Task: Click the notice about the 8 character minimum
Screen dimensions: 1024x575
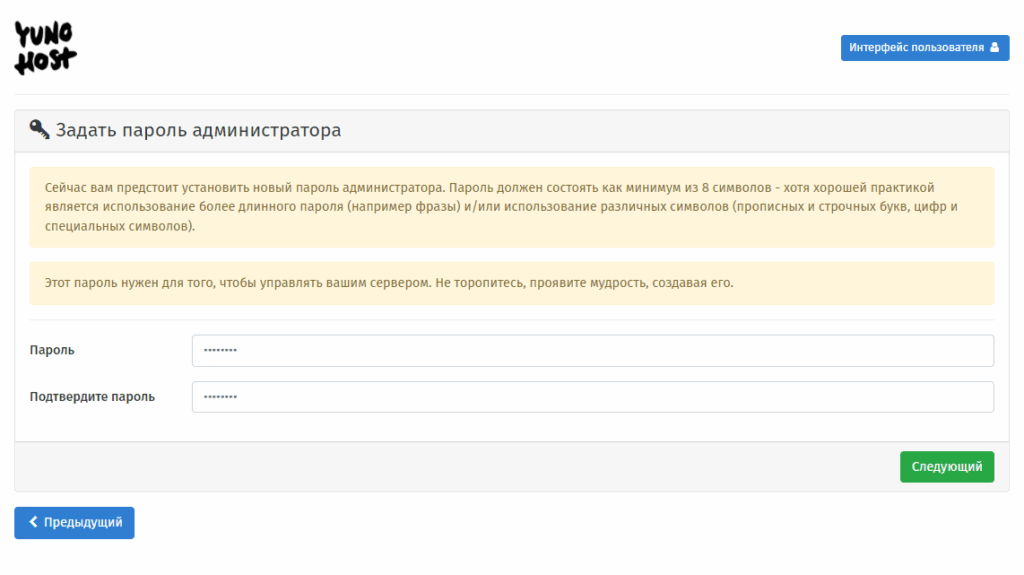Action: point(511,207)
